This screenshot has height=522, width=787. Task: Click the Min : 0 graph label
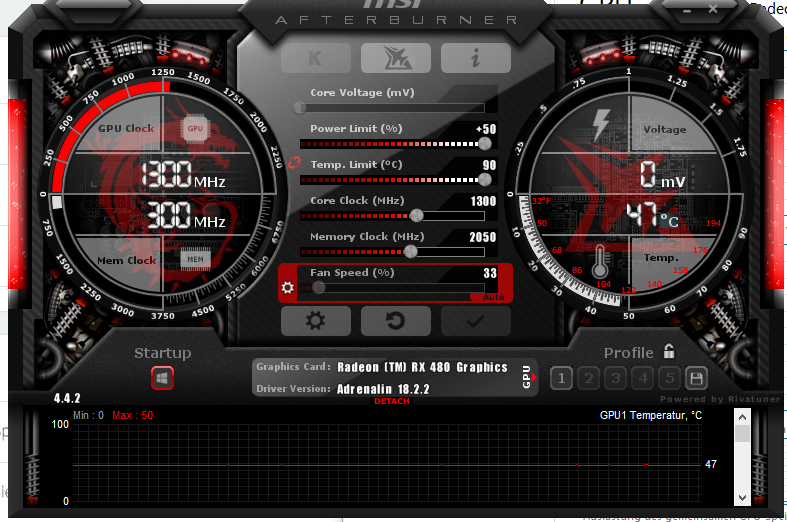(88, 416)
